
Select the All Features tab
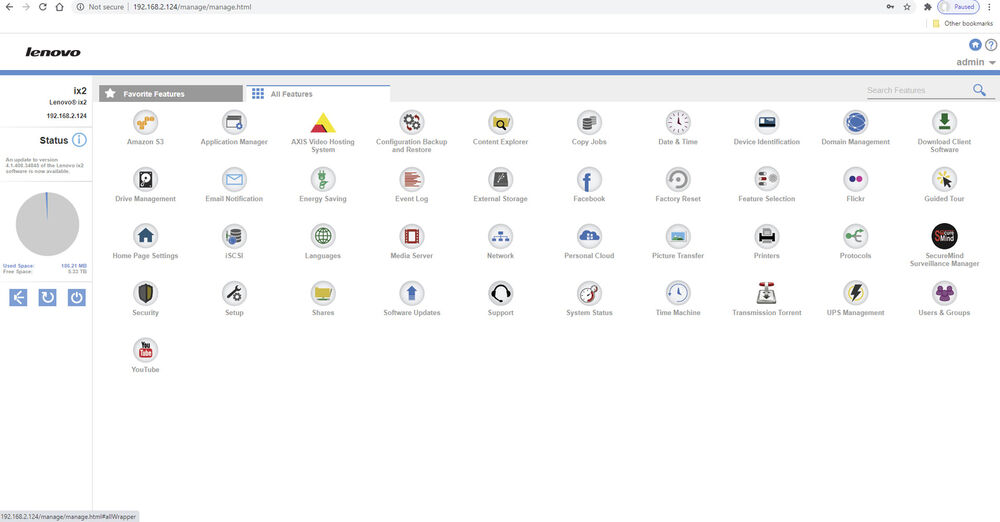[x=318, y=94]
